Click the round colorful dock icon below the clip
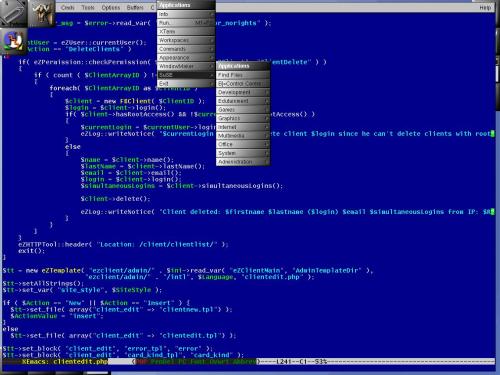The height and width of the screenshot is (375, 500). coord(13,41)
